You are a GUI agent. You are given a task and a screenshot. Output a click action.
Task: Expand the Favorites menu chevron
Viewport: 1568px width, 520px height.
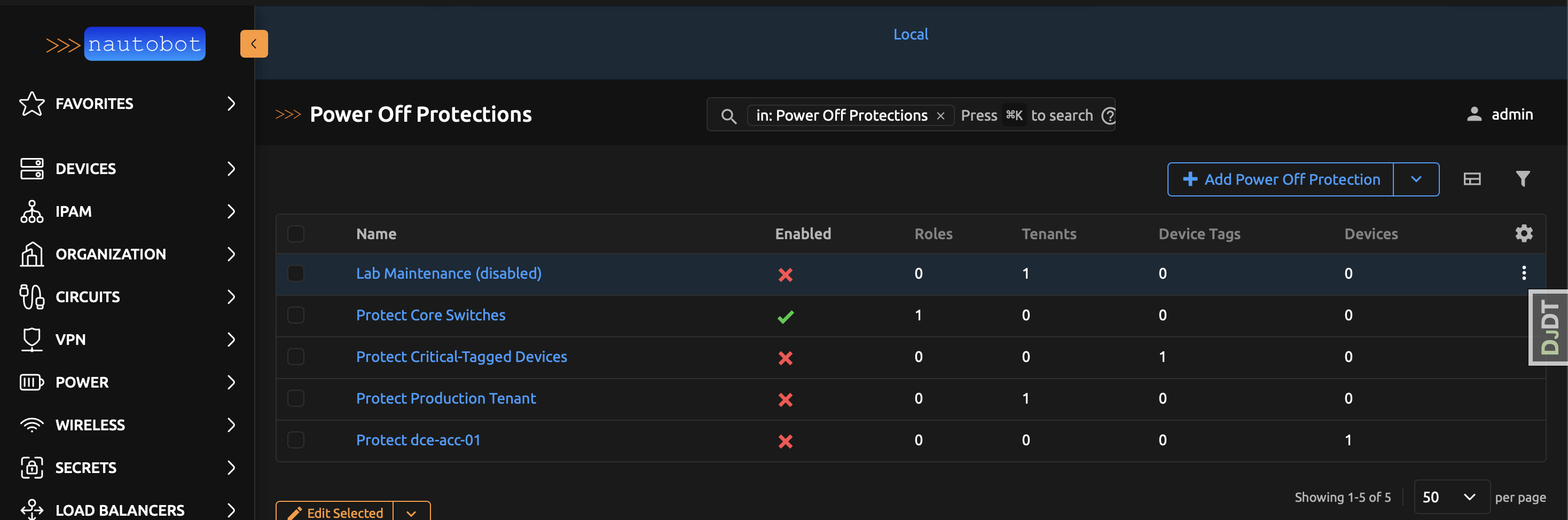point(231,104)
